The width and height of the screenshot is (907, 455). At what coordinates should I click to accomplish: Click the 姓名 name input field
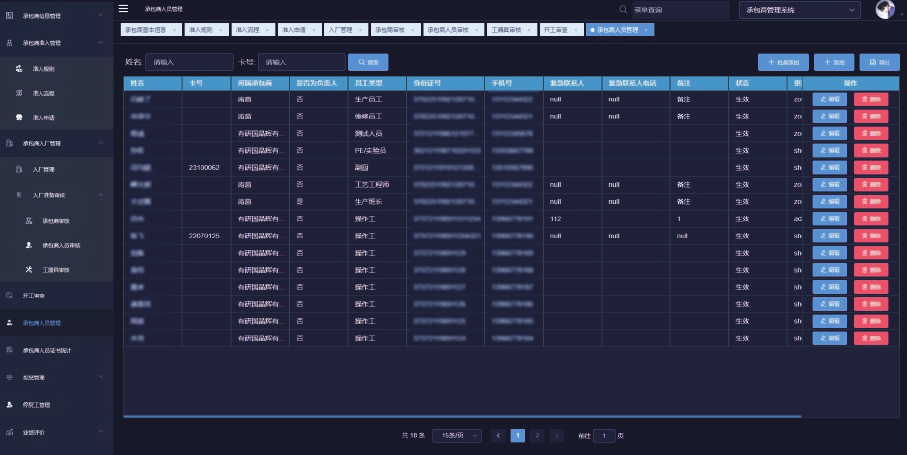(x=189, y=62)
